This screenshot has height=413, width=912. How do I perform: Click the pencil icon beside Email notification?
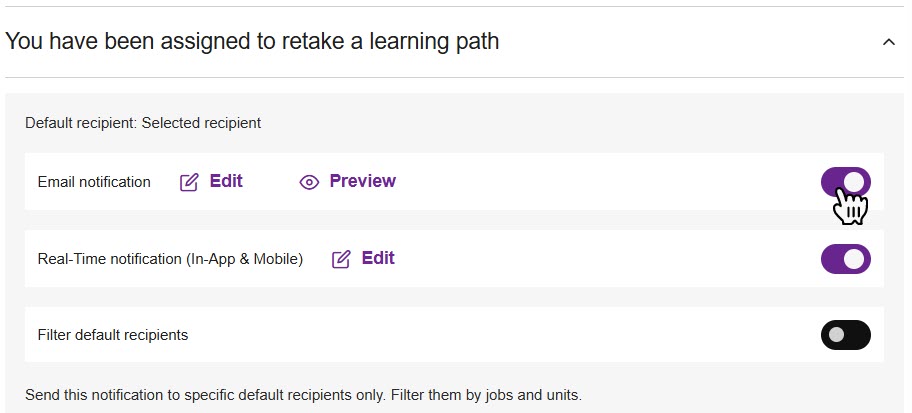click(x=189, y=182)
